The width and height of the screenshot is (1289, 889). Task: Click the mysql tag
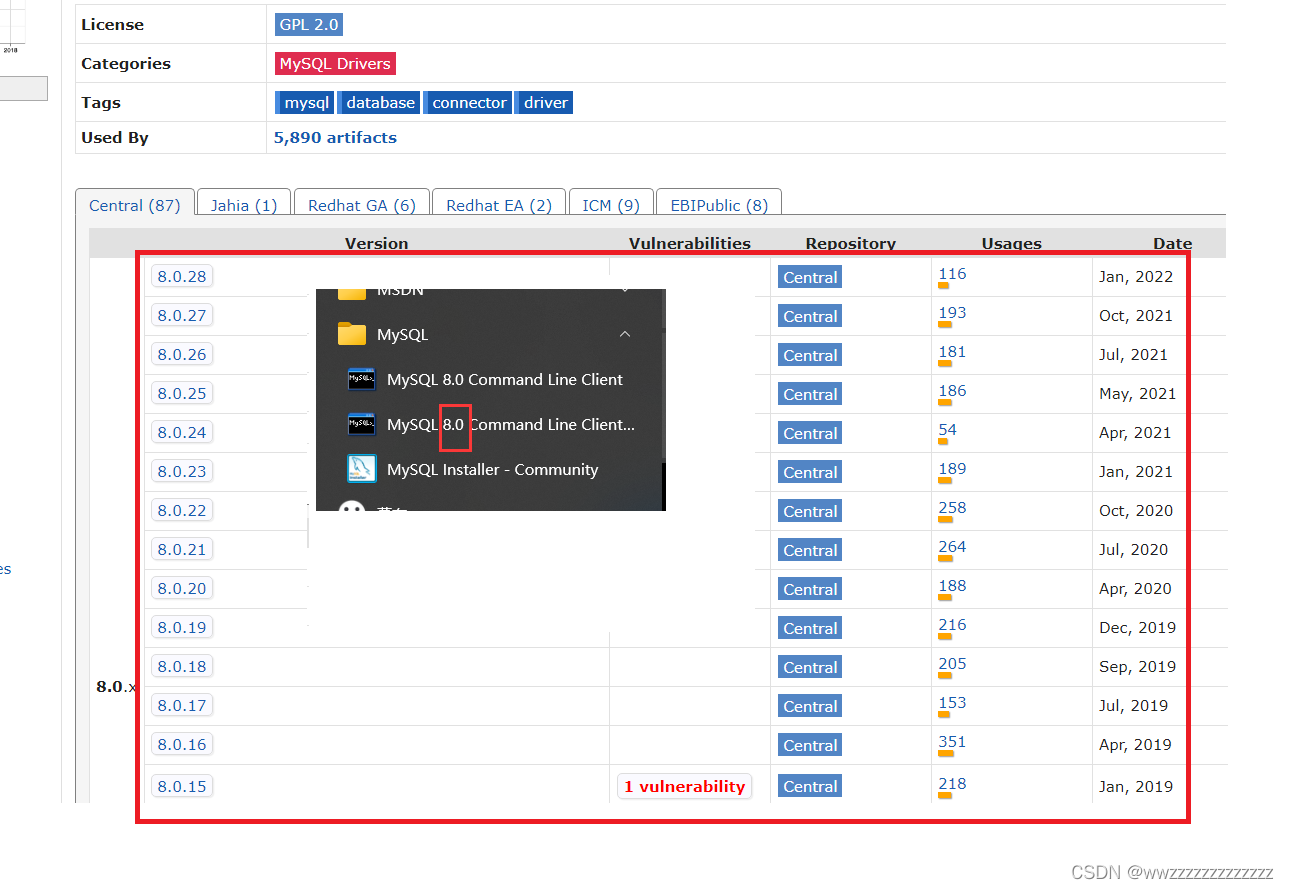pyautogui.click(x=305, y=103)
